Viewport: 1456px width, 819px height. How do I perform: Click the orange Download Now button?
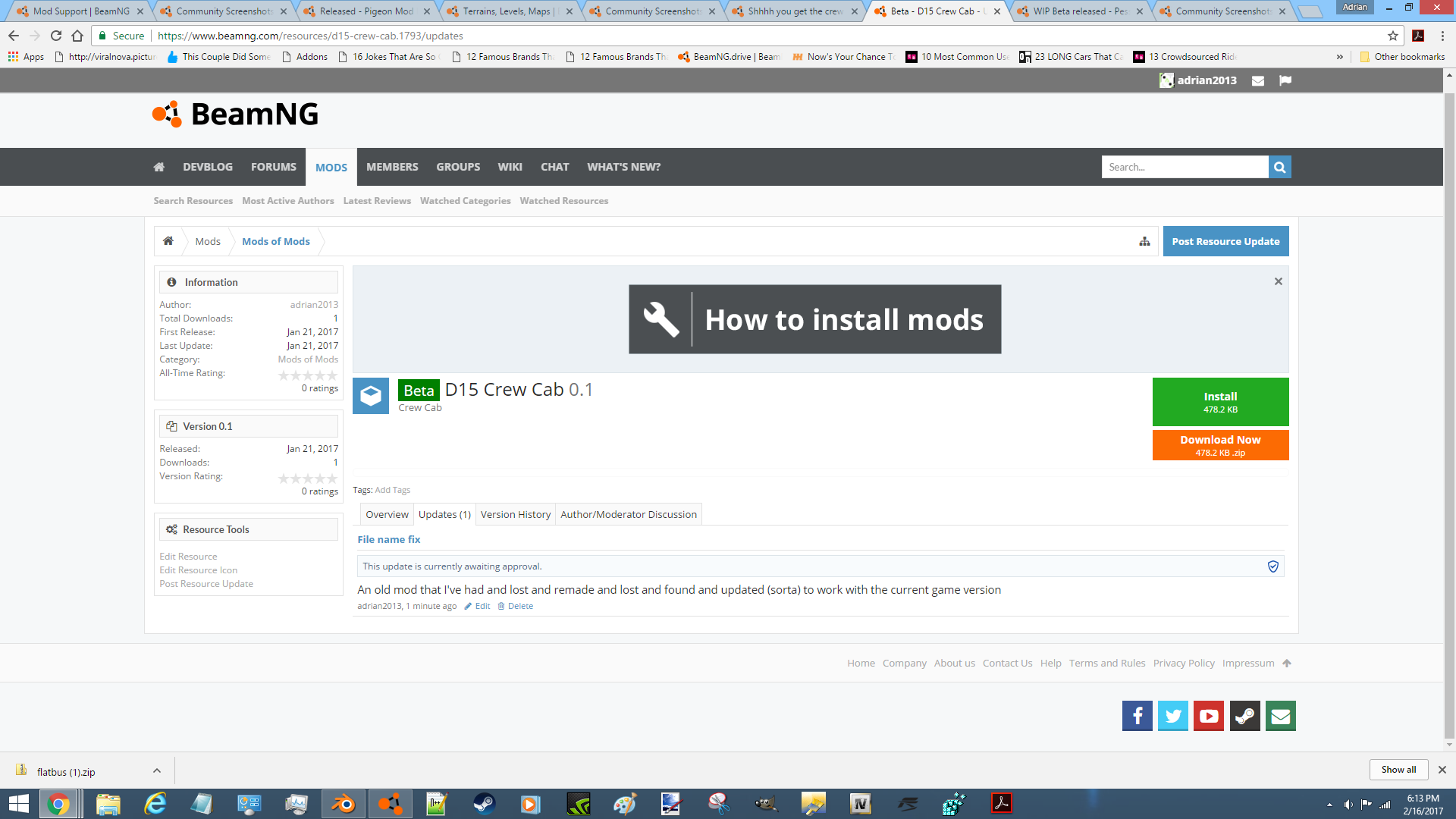[x=1220, y=445]
